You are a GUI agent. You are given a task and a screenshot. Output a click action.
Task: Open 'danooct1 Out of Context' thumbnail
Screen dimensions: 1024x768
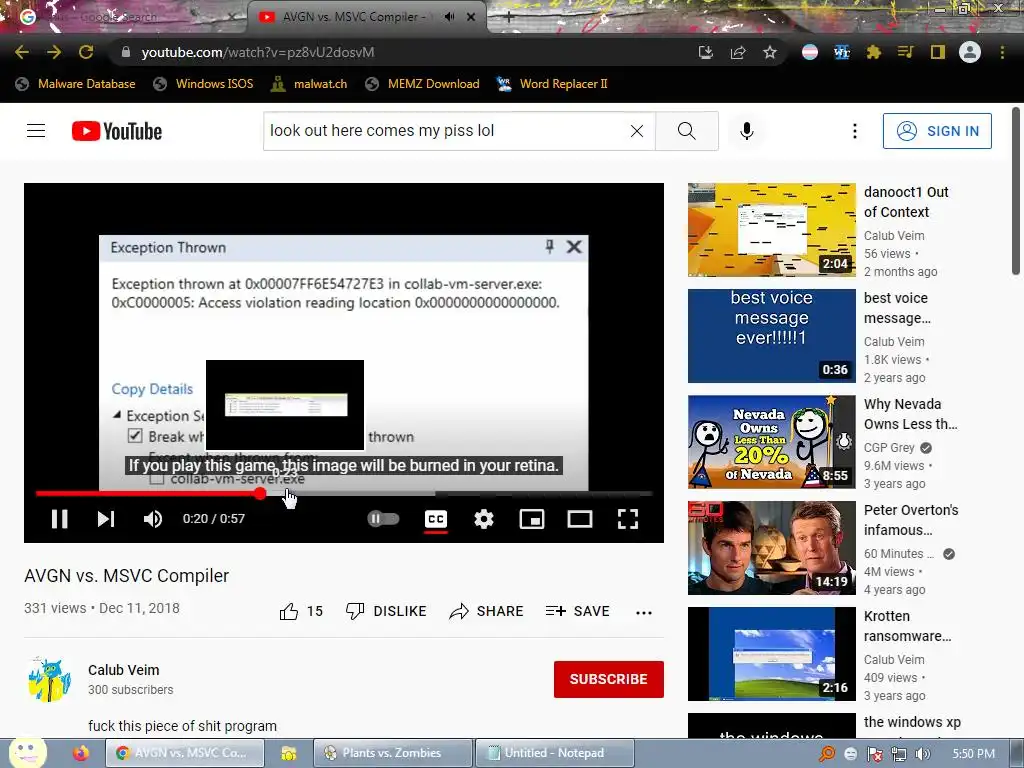tap(771, 230)
